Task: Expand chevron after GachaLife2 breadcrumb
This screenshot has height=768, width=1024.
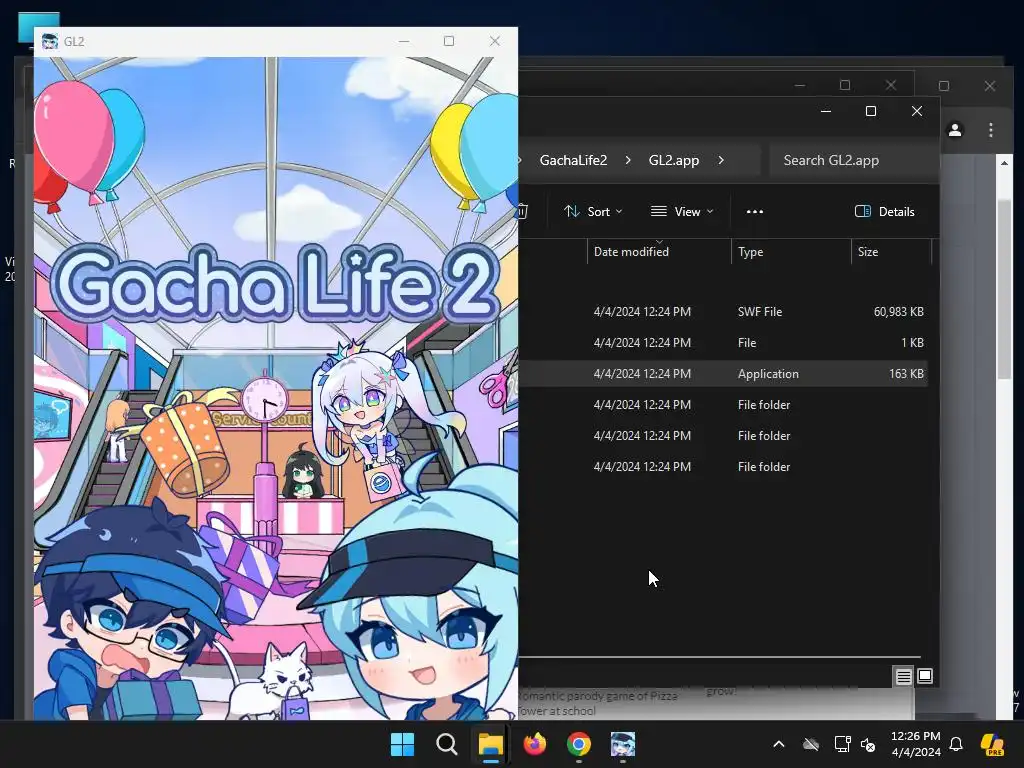Action: [628, 160]
